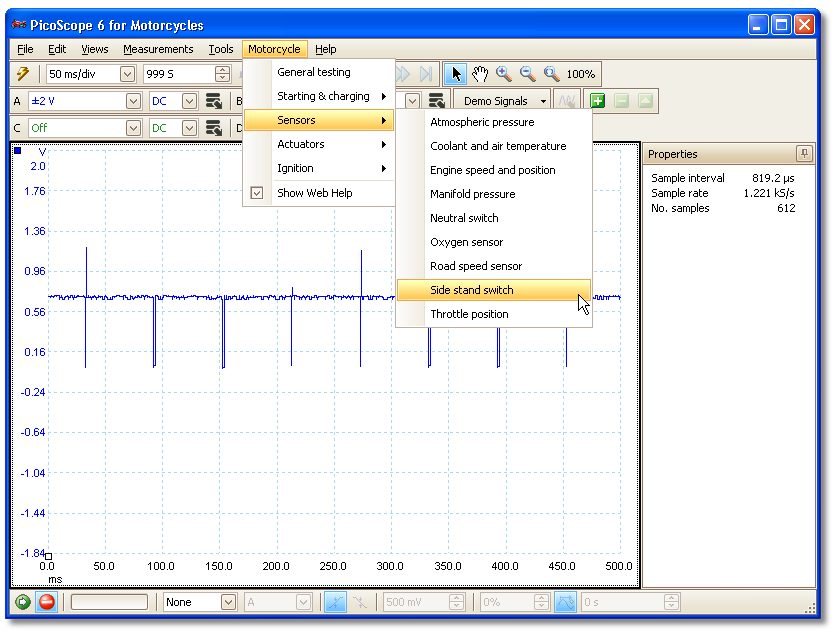Viewport: 839px width, 643px height.
Task: Open the Edit menu
Action: click(x=57, y=49)
